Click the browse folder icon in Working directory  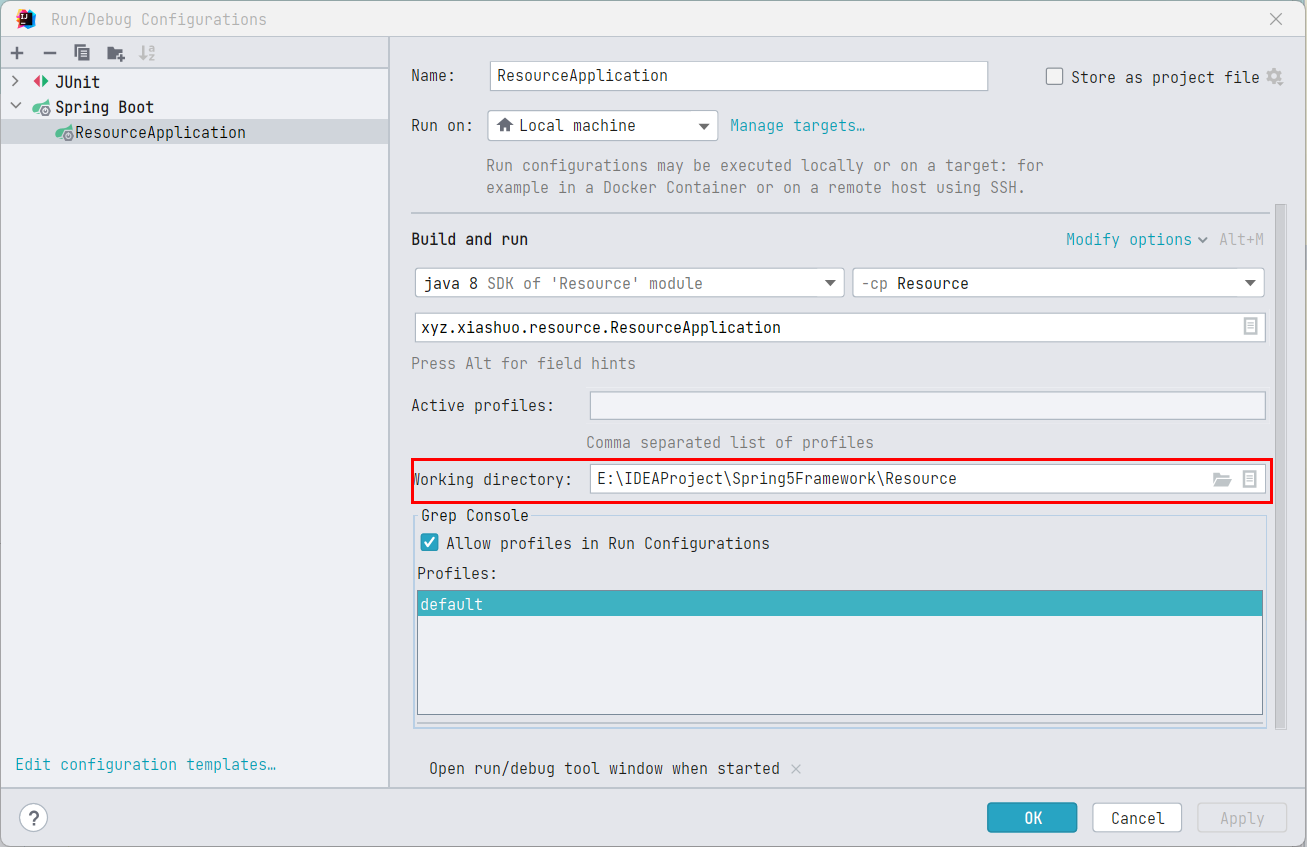pyautogui.click(x=1221, y=479)
